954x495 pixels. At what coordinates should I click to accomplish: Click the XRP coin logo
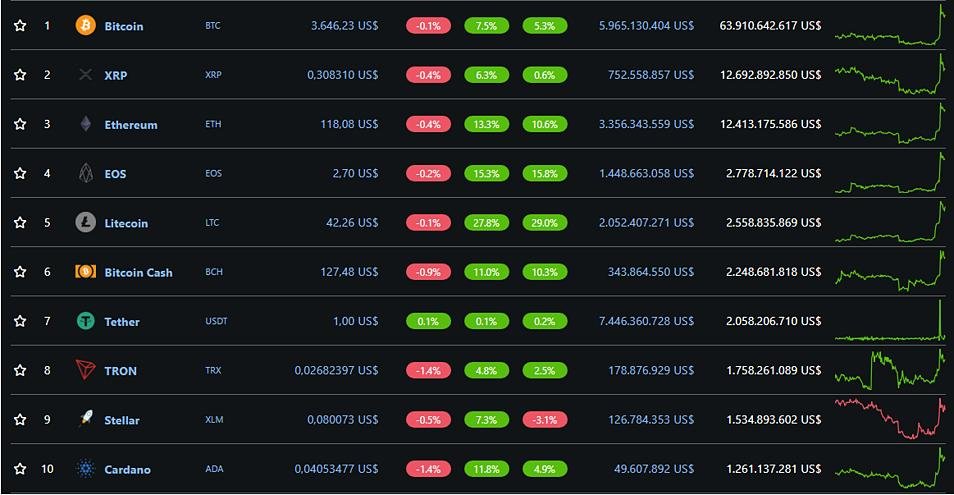(86, 75)
